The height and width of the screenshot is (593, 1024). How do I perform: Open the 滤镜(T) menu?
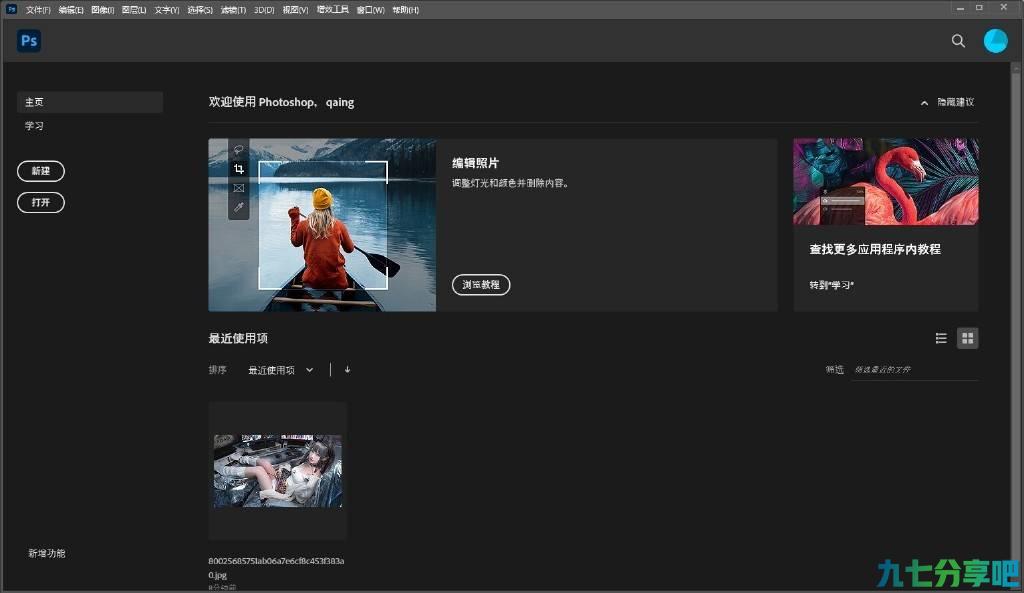(233, 10)
